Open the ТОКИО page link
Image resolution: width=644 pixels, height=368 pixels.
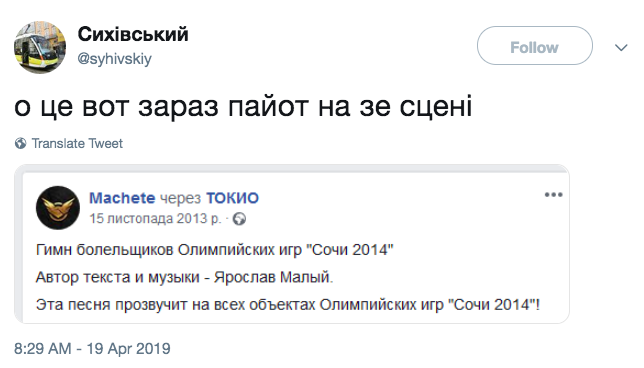click(x=232, y=198)
